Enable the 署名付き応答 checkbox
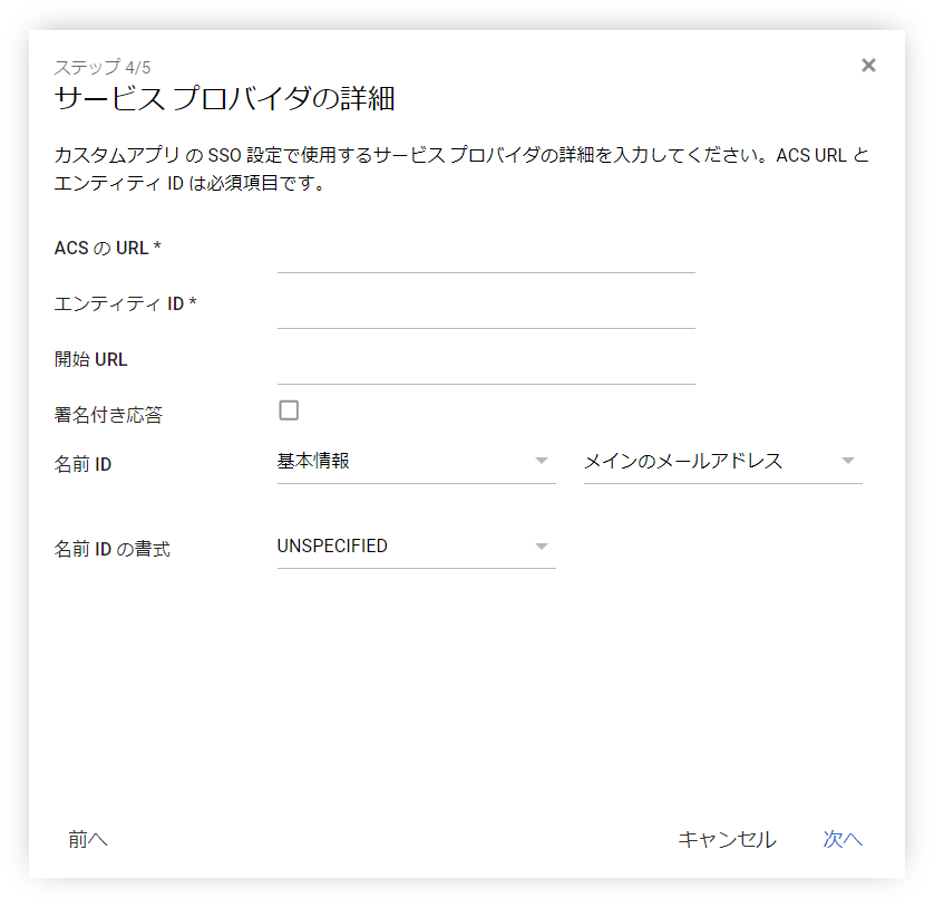The image size is (935, 904). [289, 410]
